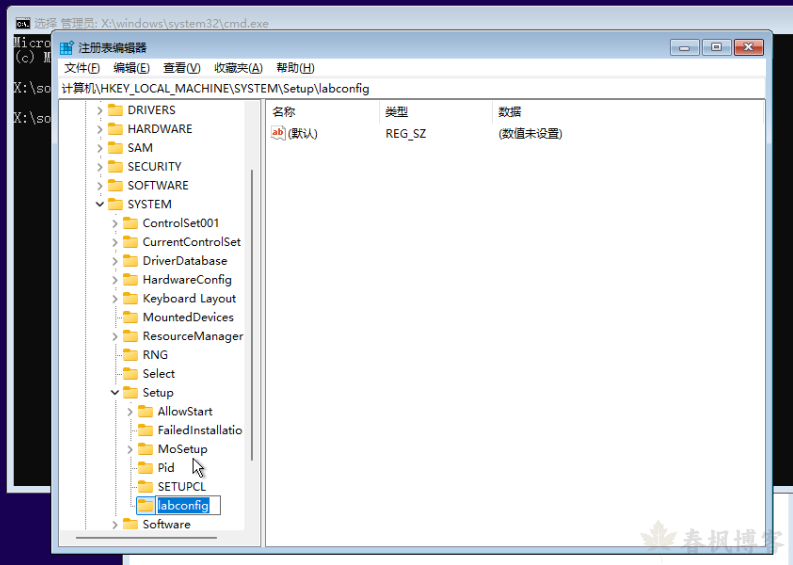Select the SETUPCL key label
Screen dimensions: 793x565
tap(182, 487)
